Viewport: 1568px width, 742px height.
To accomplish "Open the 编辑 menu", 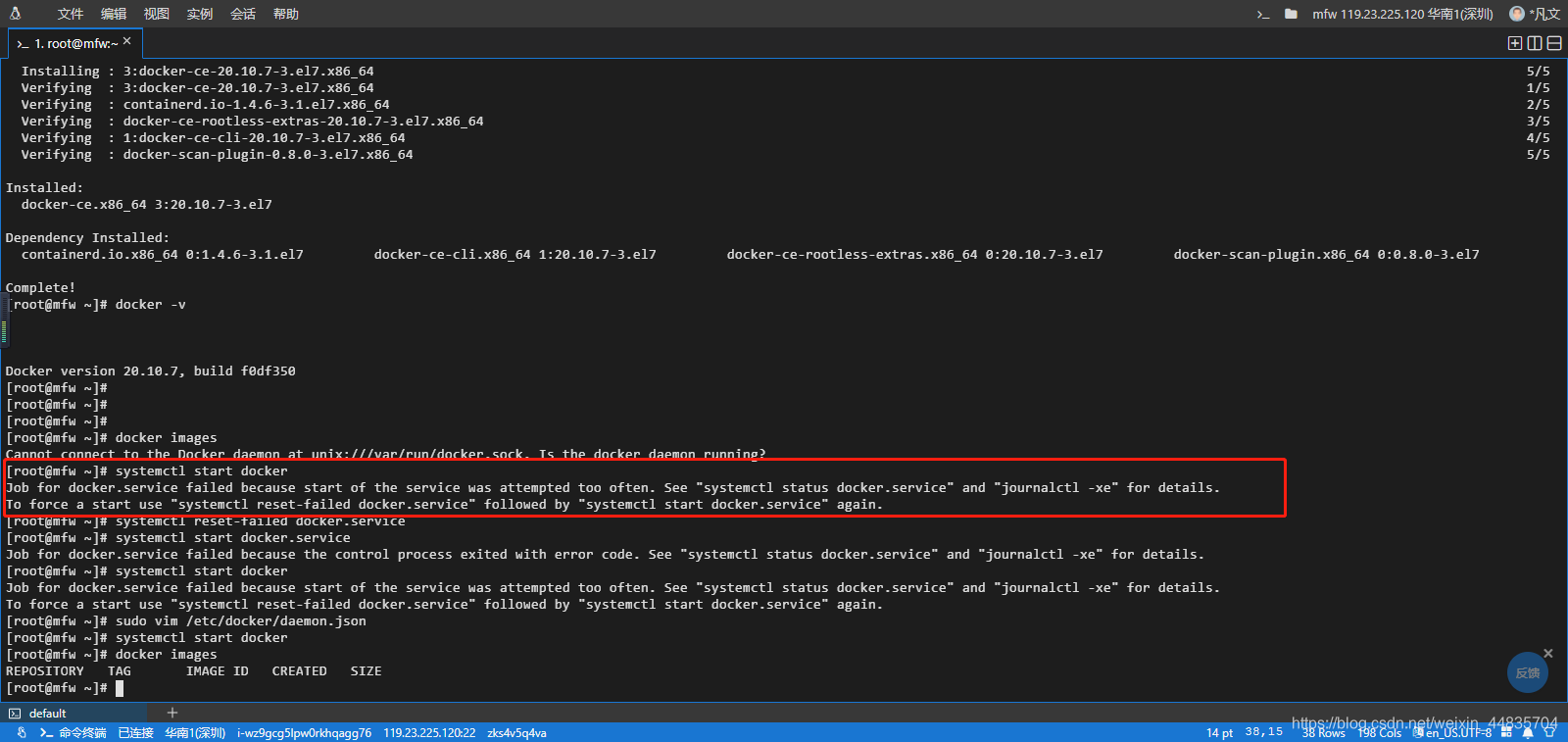I will 113,14.
